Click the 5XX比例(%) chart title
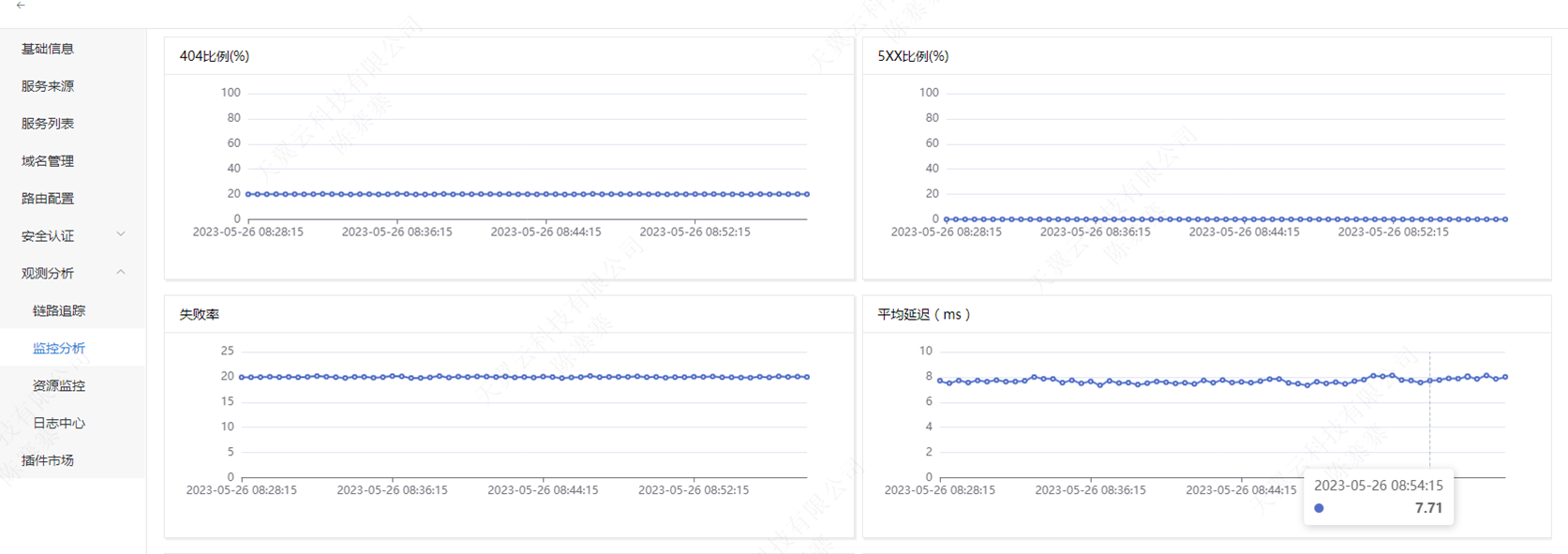This screenshot has height=554, width=1568. coord(913,56)
